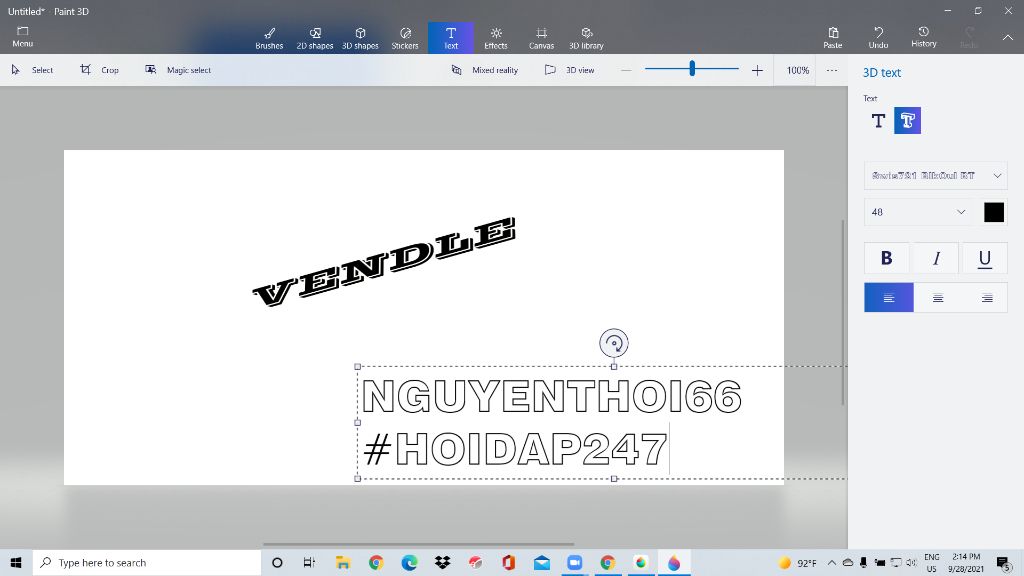Toggle Italic formatting

coord(936,258)
